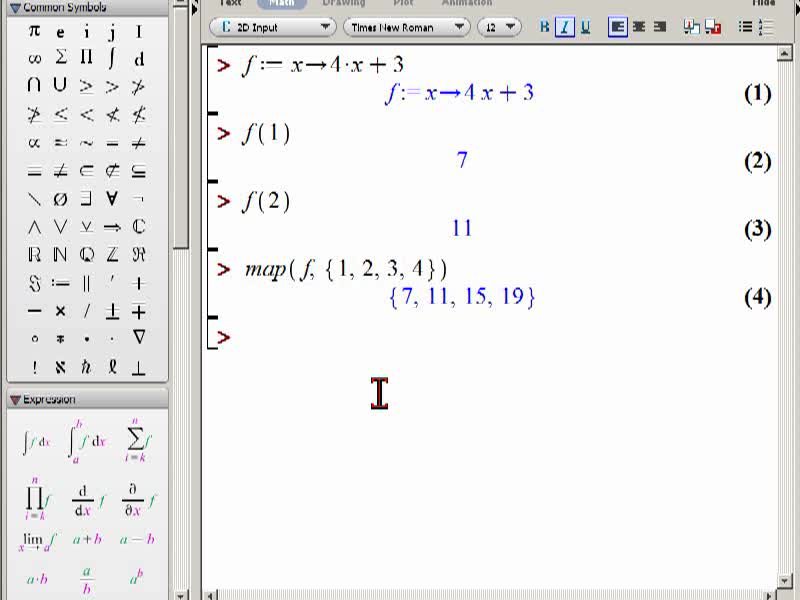Insert the intersection symbol
The height and width of the screenshot is (600, 800).
tap(34, 84)
